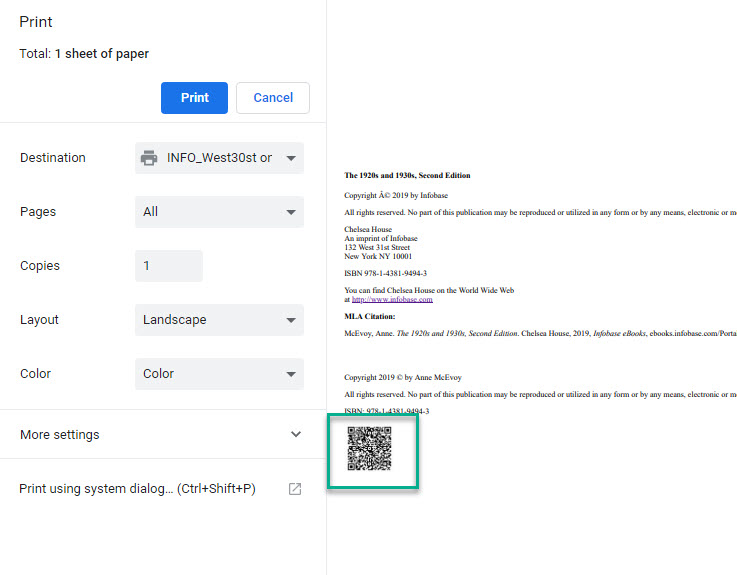Viewport: 737px width, 575px height.
Task: Click the MLA Citation heading in preview
Action: (370, 316)
